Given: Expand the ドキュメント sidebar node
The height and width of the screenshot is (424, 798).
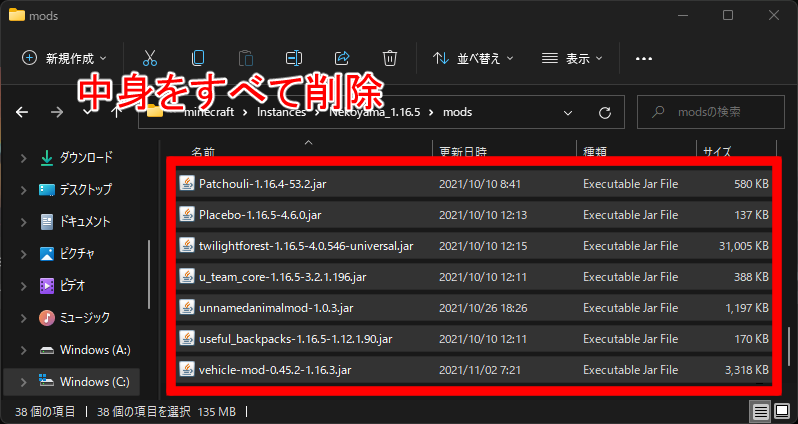Looking at the screenshot, I should click(x=23, y=222).
